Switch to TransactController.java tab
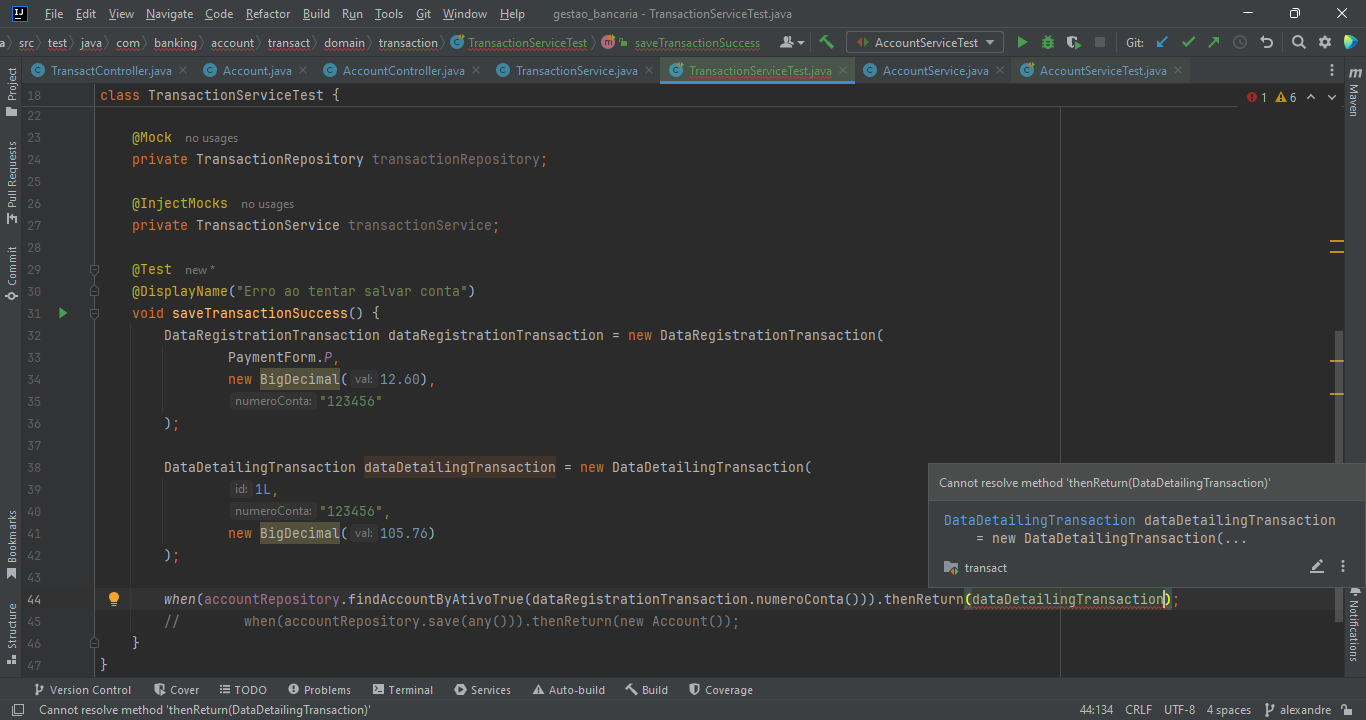This screenshot has width=1366, height=720. 111,71
